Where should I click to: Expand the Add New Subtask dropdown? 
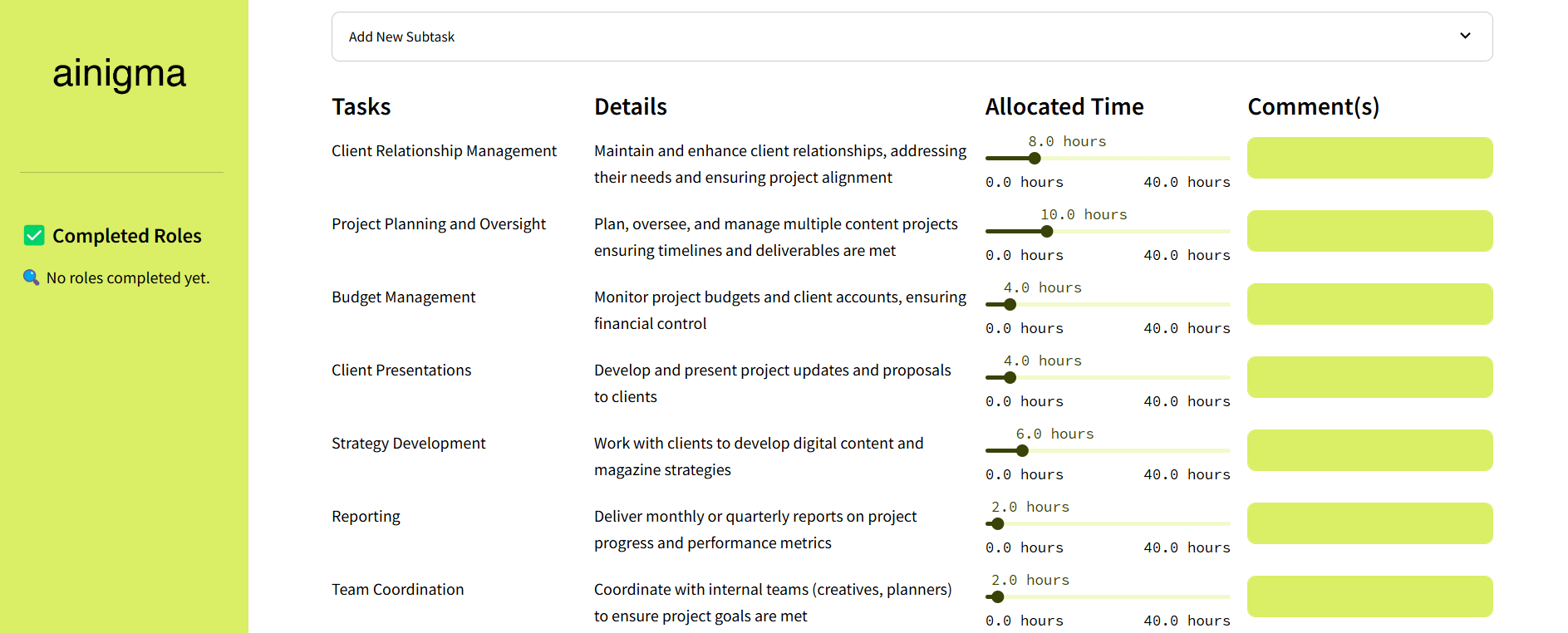912,37
